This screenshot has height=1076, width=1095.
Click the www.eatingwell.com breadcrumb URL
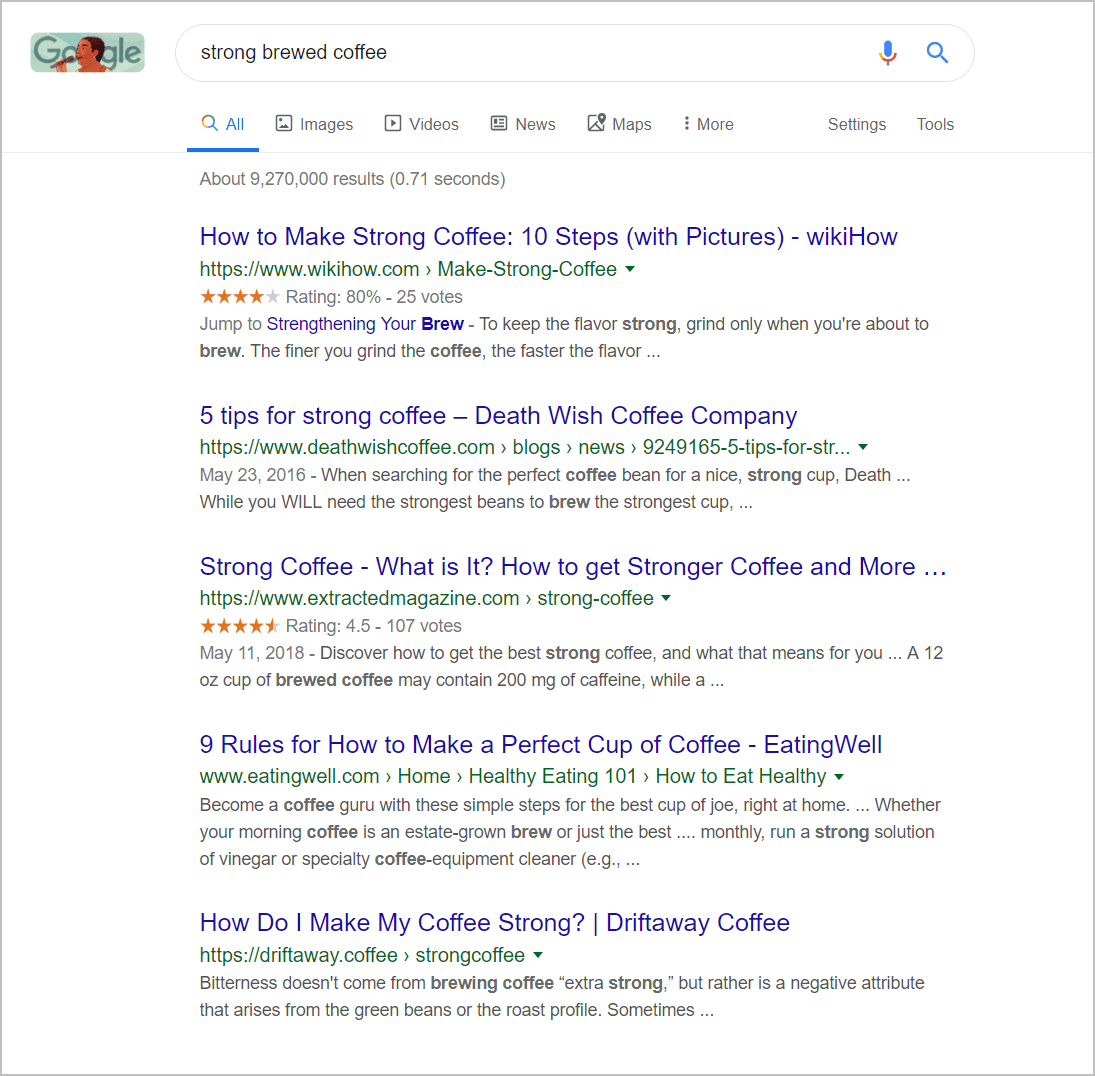pyautogui.click(x=513, y=776)
